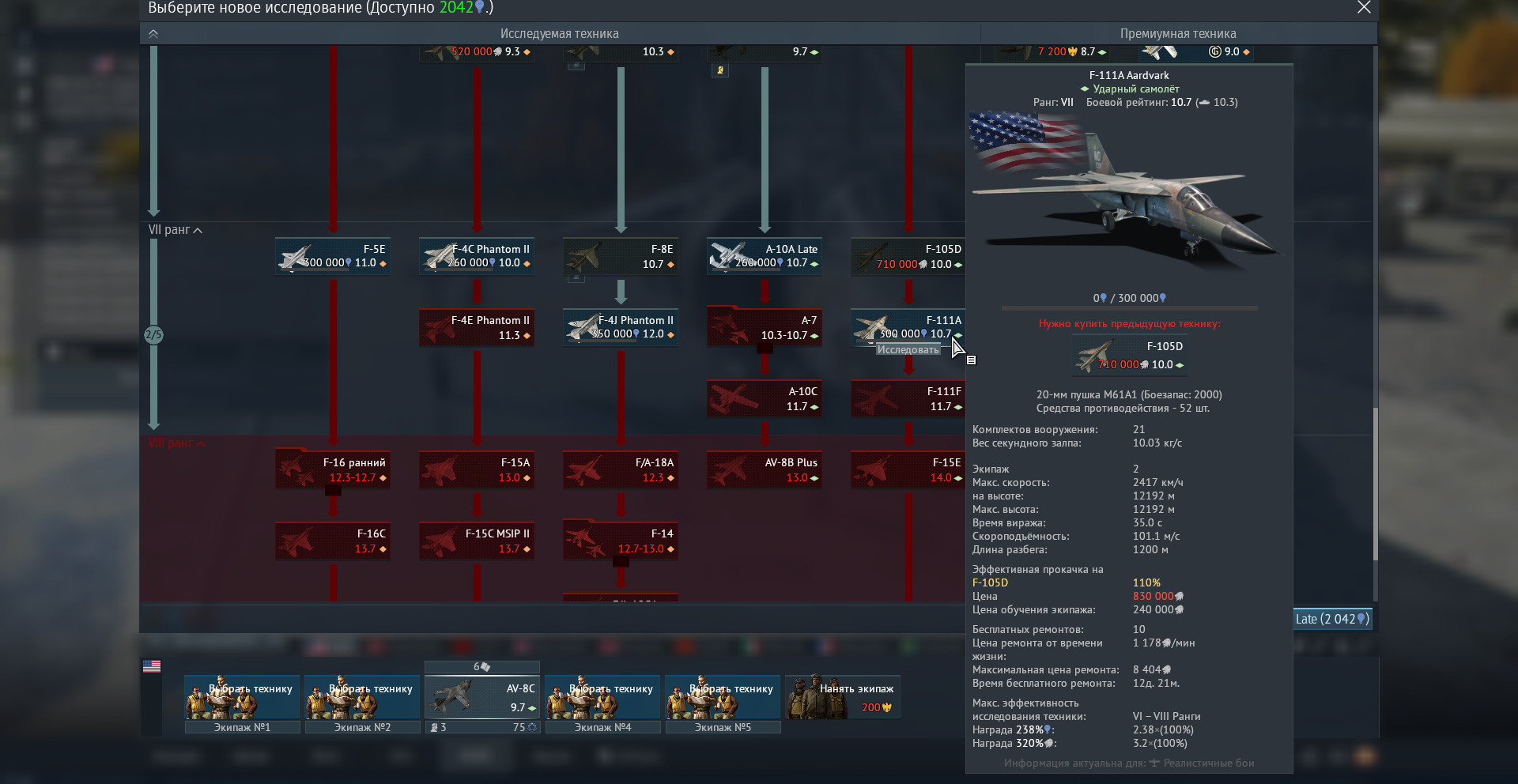Click the F-105D aircraft in the tree

[908, 256]
